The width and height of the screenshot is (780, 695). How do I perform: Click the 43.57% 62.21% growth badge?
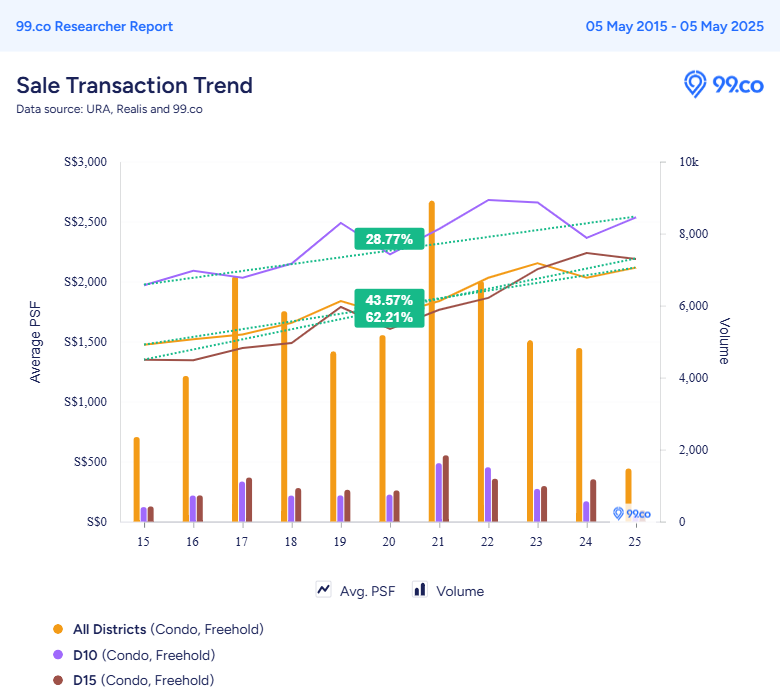[x=389, y=308]
